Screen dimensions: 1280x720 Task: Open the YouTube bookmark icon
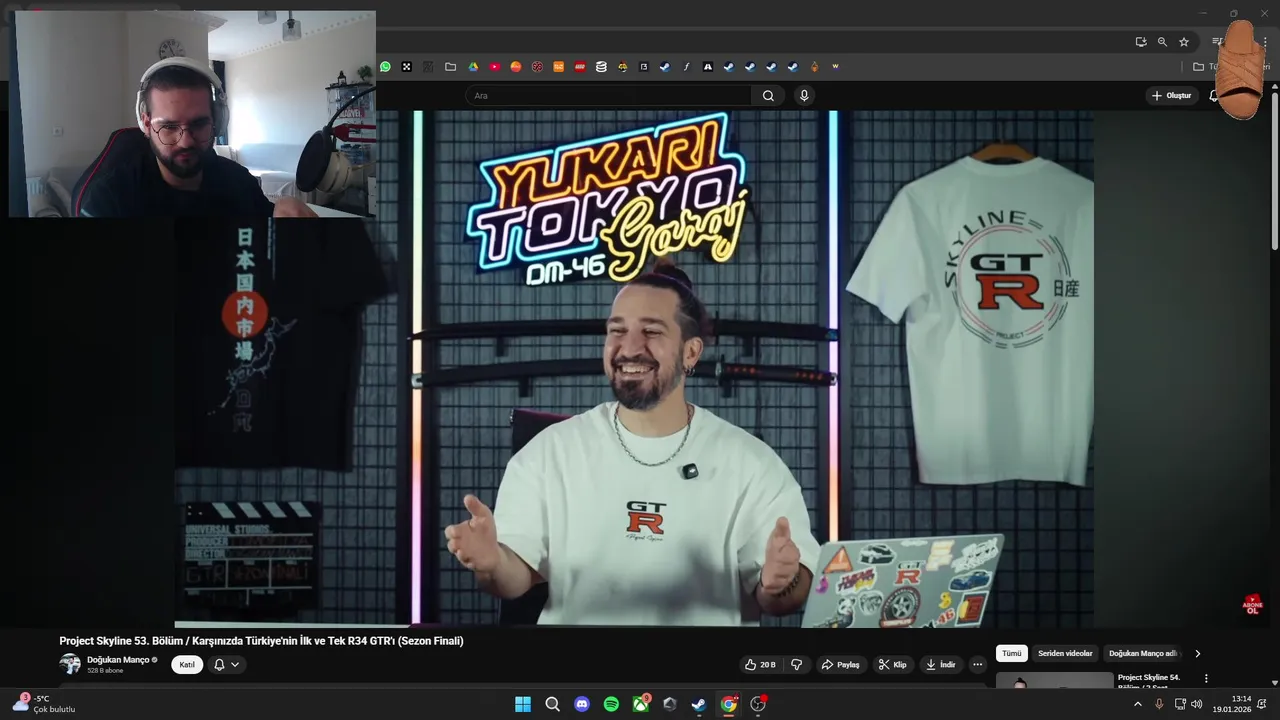click(x=494, y=67)
